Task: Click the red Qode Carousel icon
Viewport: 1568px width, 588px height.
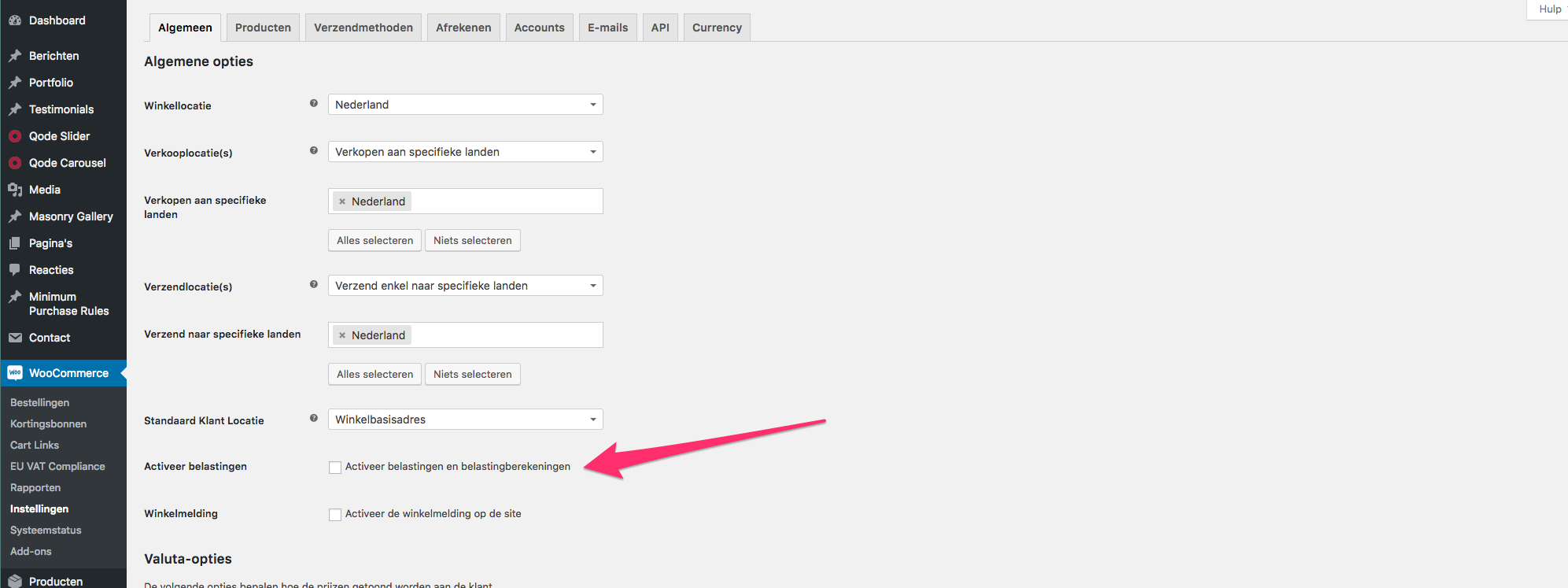Action: 15,163
